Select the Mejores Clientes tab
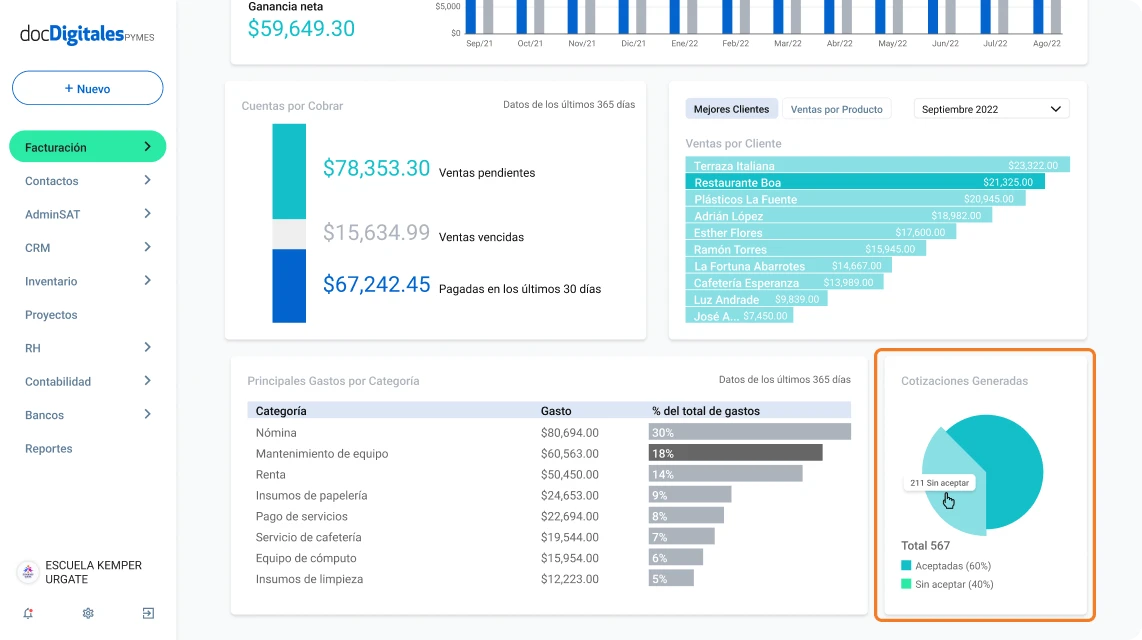 point(731,109)
